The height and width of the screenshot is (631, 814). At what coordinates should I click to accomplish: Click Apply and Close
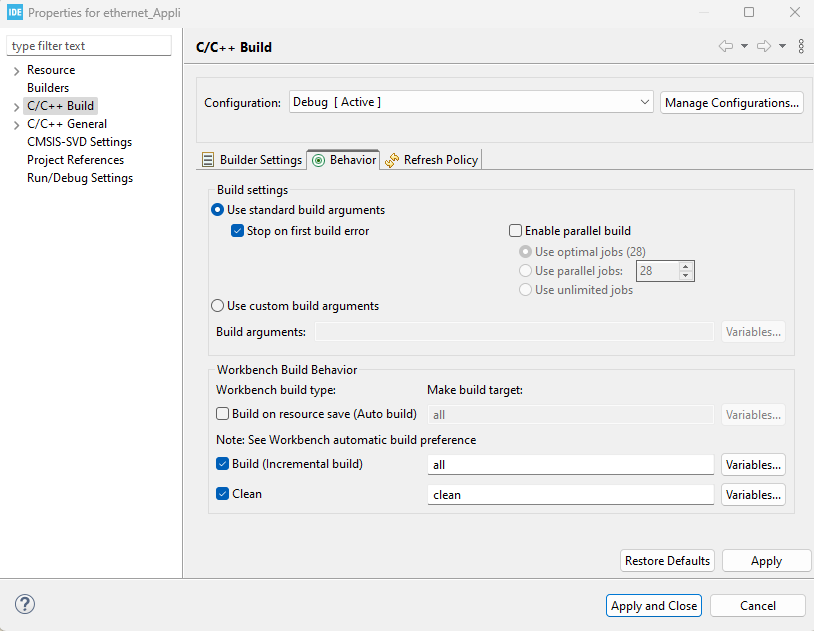click(654, 606)
